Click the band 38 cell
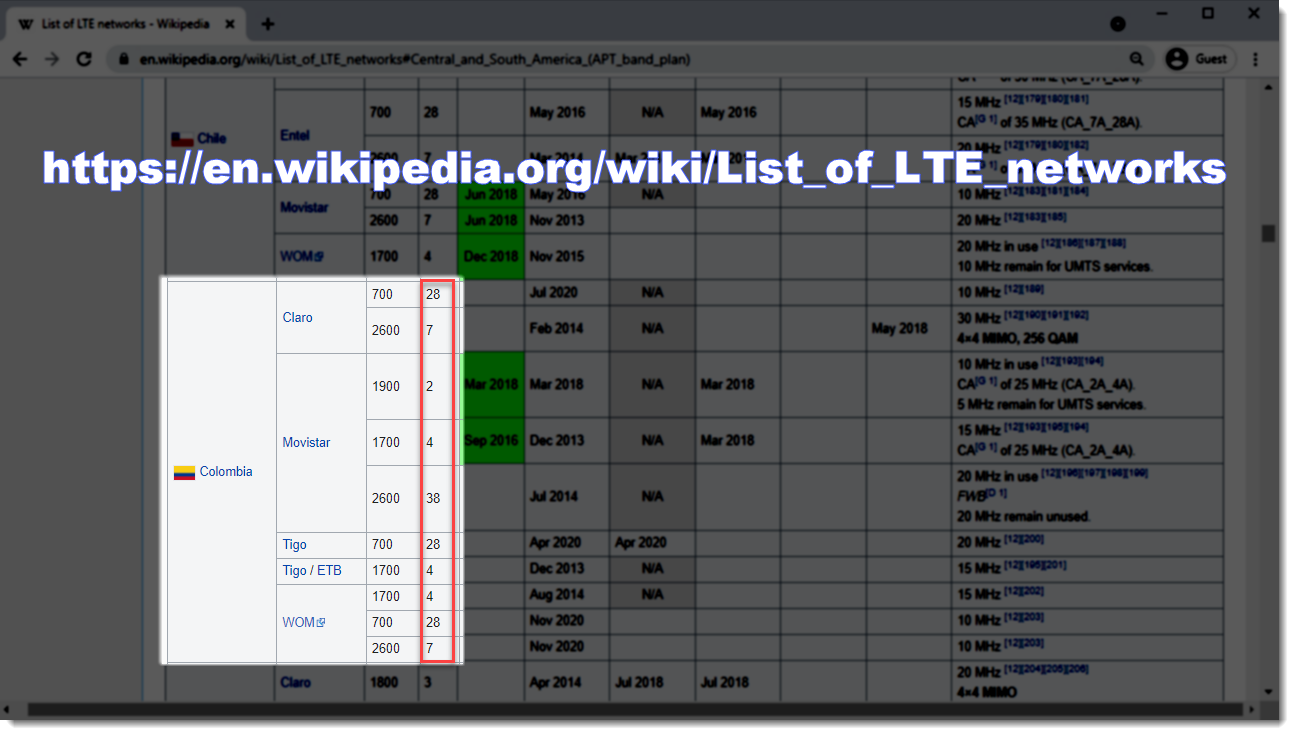1294x735 pixels. (436, 499)
